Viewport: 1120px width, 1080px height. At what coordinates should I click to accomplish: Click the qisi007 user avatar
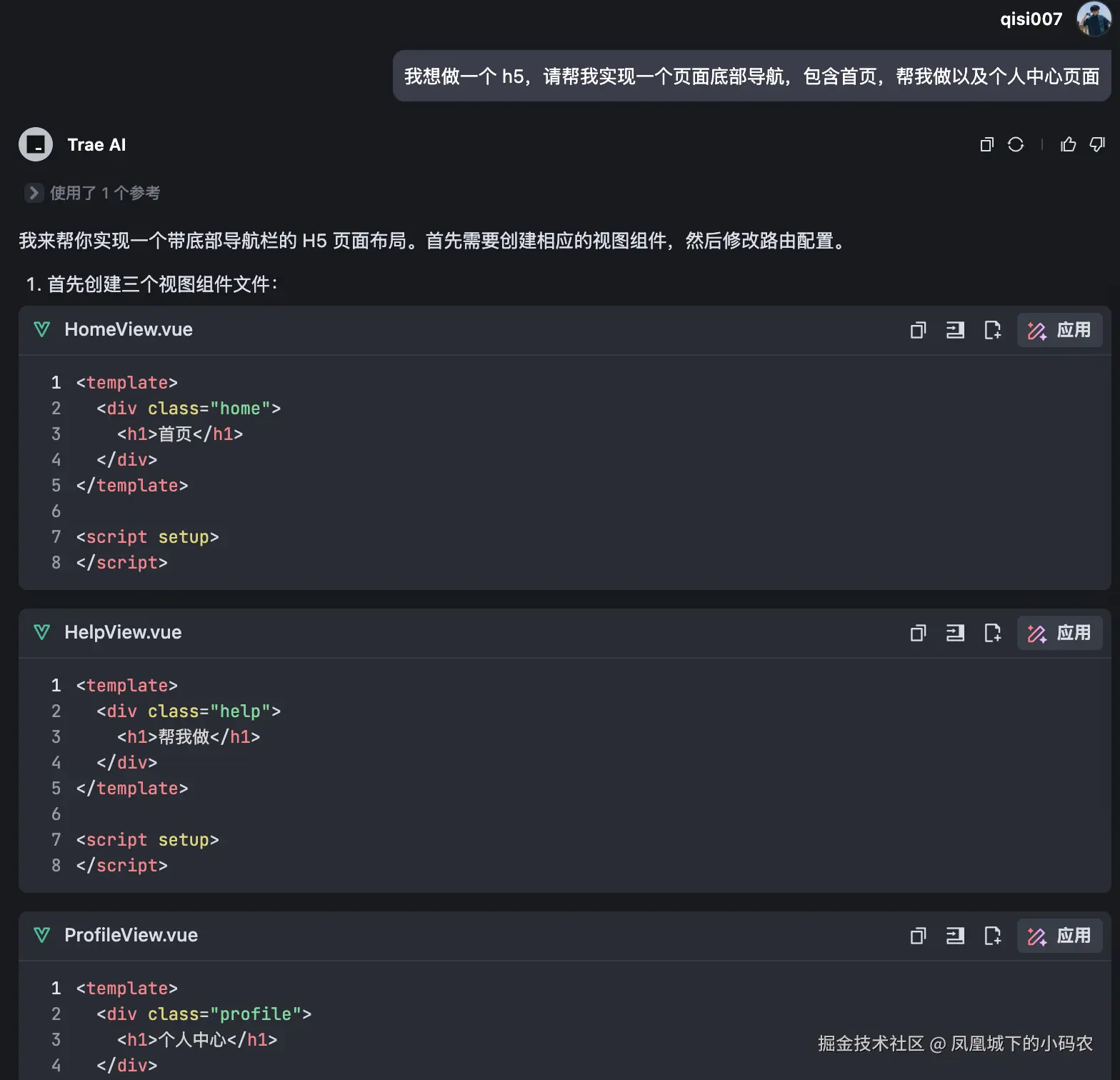pyautogui.click(x=1094, y=19)
